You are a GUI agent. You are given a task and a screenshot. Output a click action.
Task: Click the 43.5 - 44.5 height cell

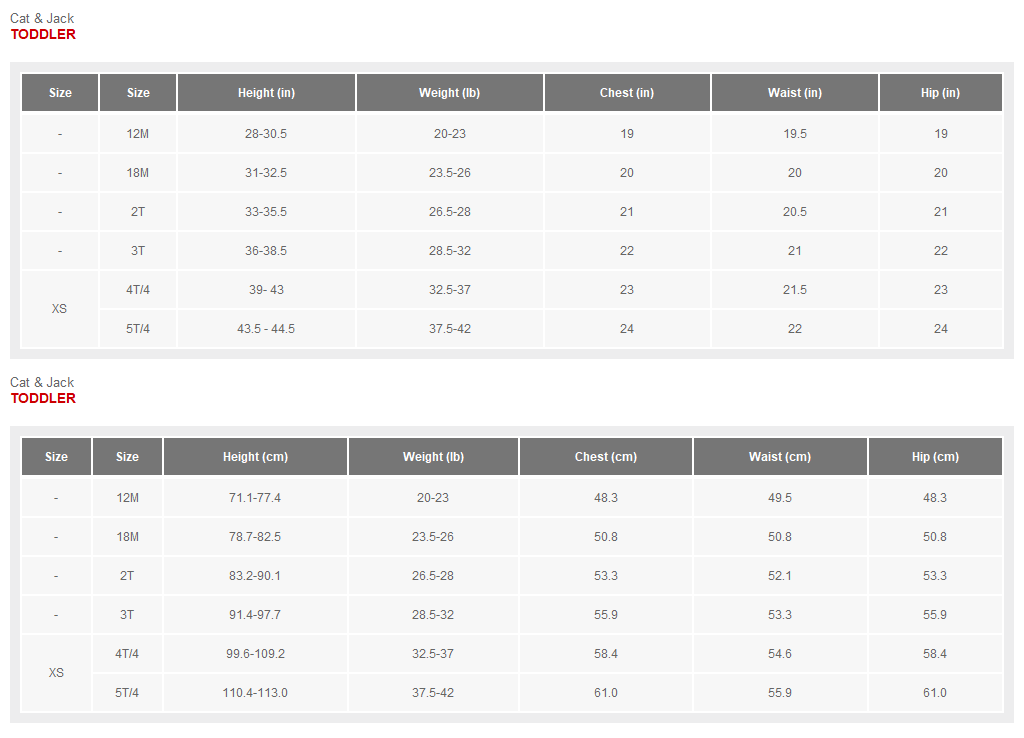point(266,329)
